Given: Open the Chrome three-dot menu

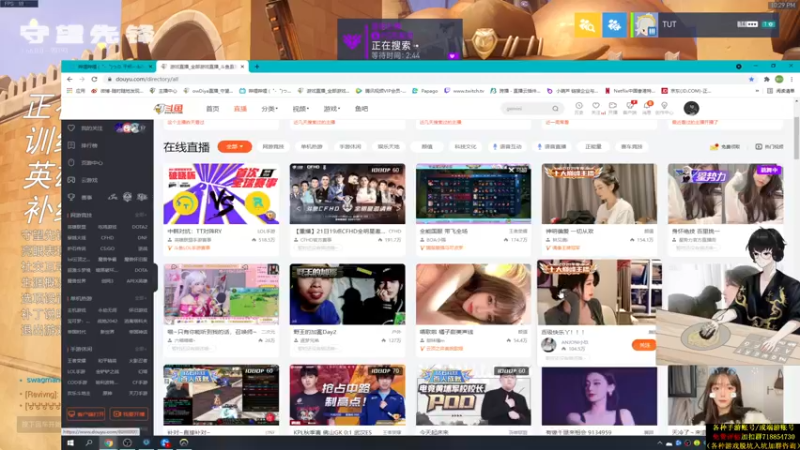Looking at the screenshot, I should (791, 79).
